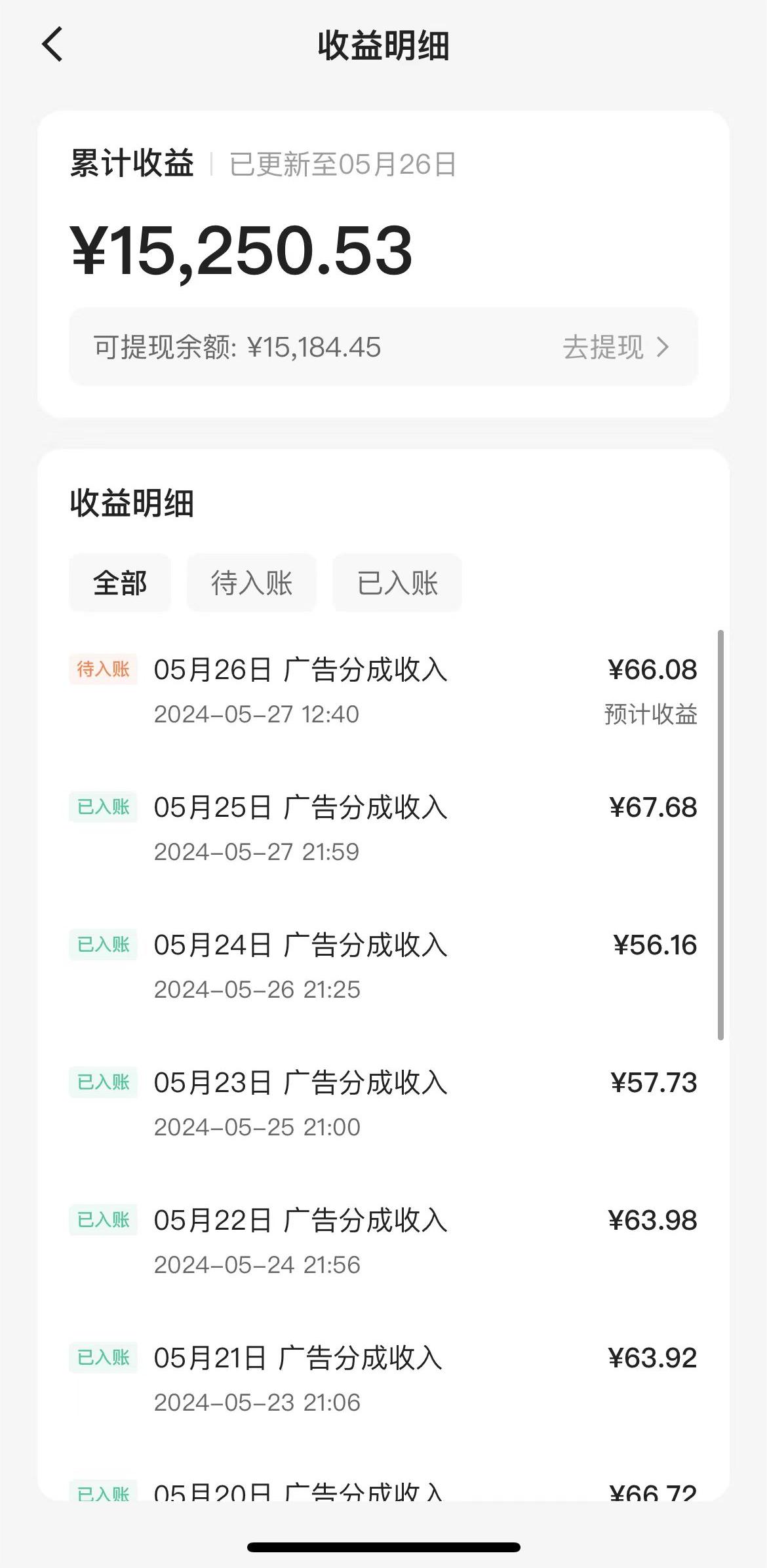Click 已入账 badge for 05月24日 entry
This screenshot has width=767, height=1568.
click(103, 945)
